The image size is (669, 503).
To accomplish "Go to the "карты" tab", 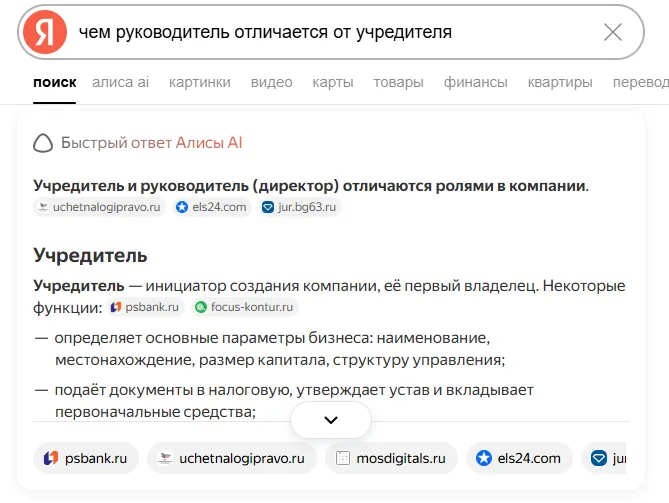I will [x=333, y=82].
